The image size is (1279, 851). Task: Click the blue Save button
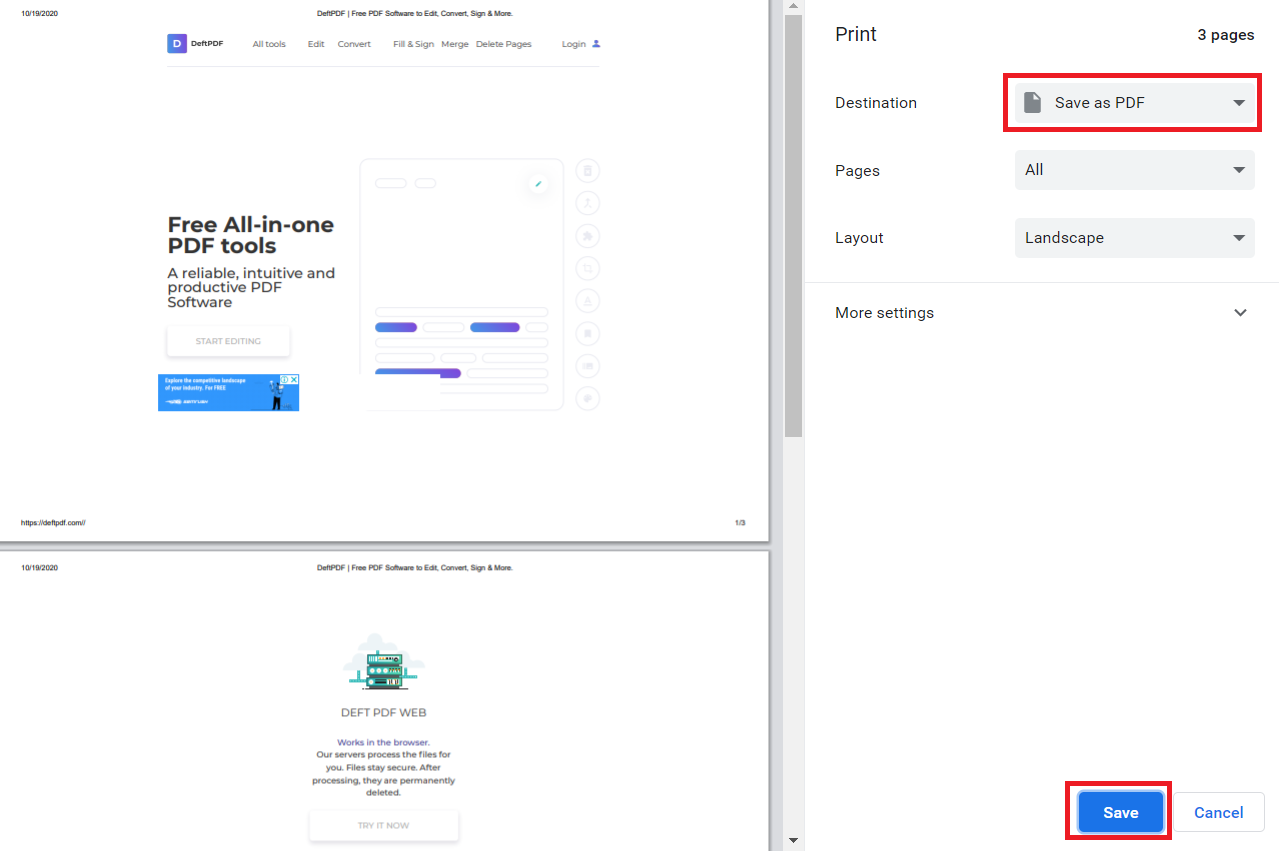coord(1120,812)
